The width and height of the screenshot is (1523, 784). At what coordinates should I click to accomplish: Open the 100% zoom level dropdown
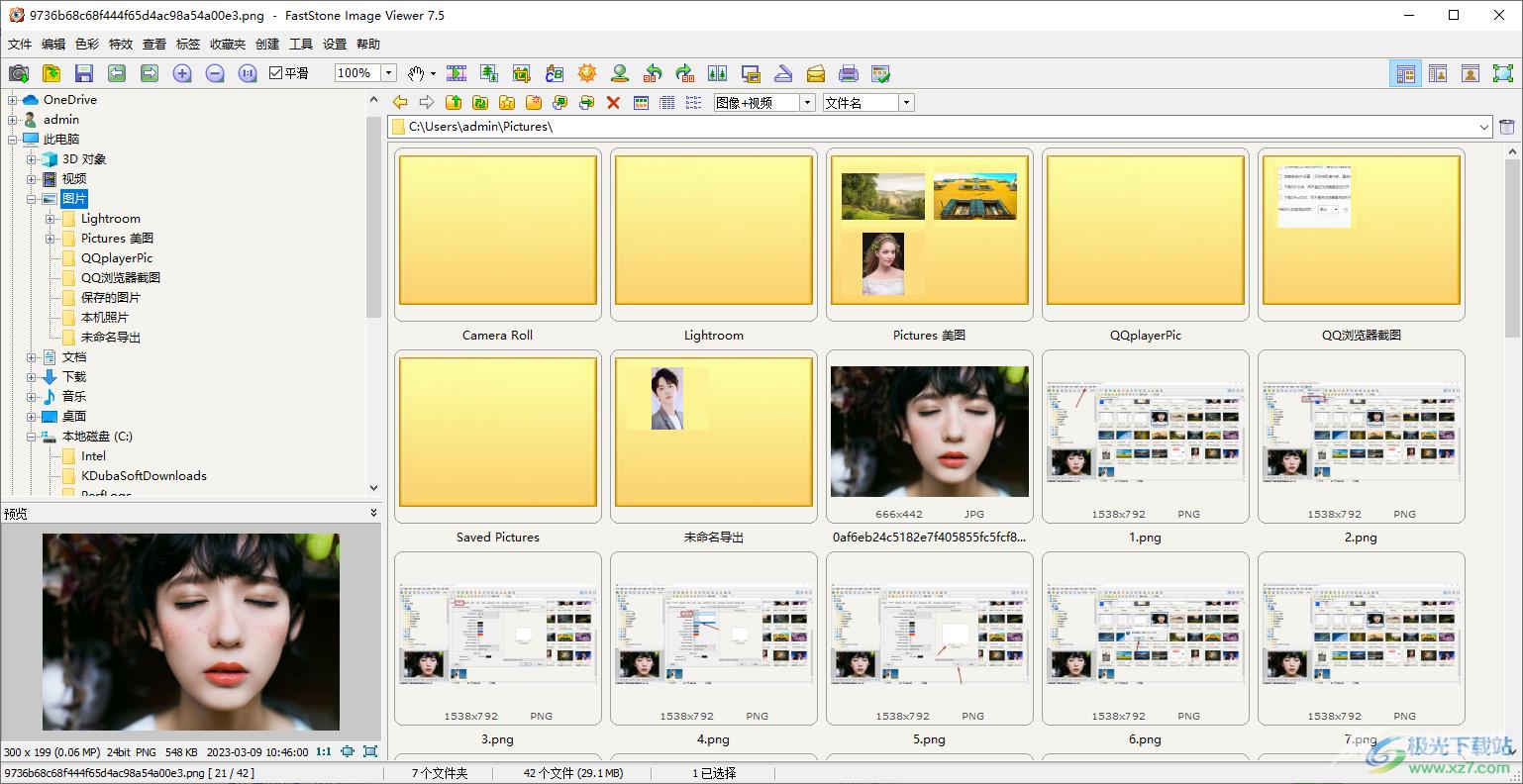pyautogui.click(x=389, y=73)
